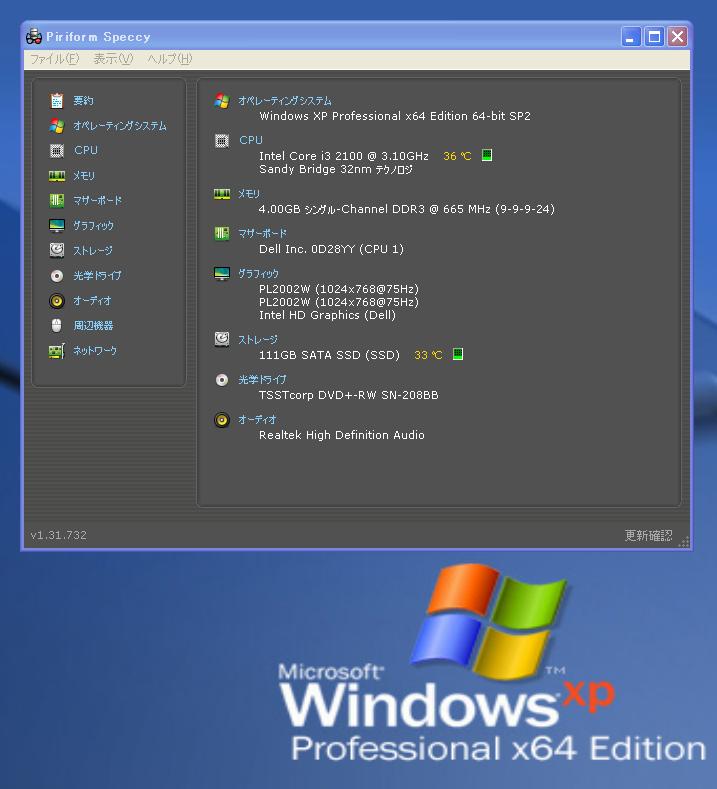Click the オーディオ heading link in the summary
This screenshot has width=717, height=789.
(257, 420)
